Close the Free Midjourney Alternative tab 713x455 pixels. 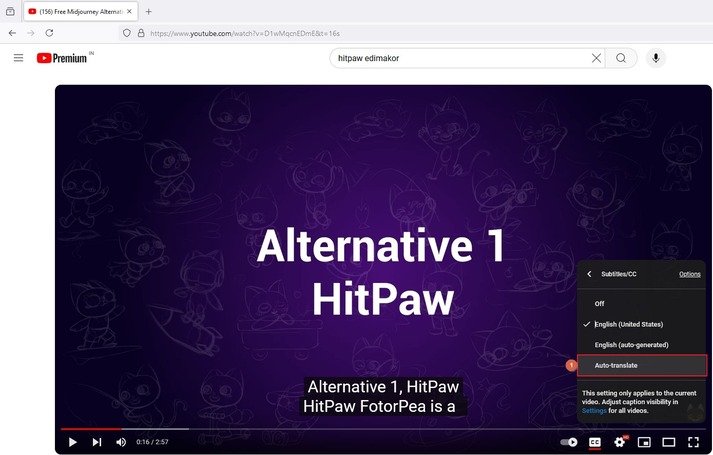(129, 11)
